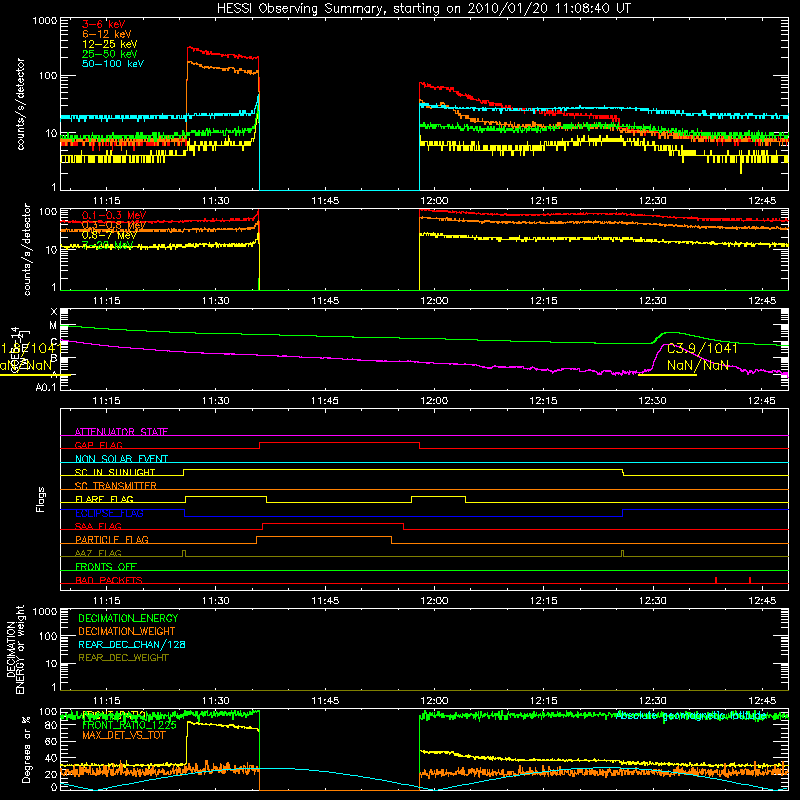
Task: Click the 'Degrees or %' axis label
Action: [x=26, y=749]
